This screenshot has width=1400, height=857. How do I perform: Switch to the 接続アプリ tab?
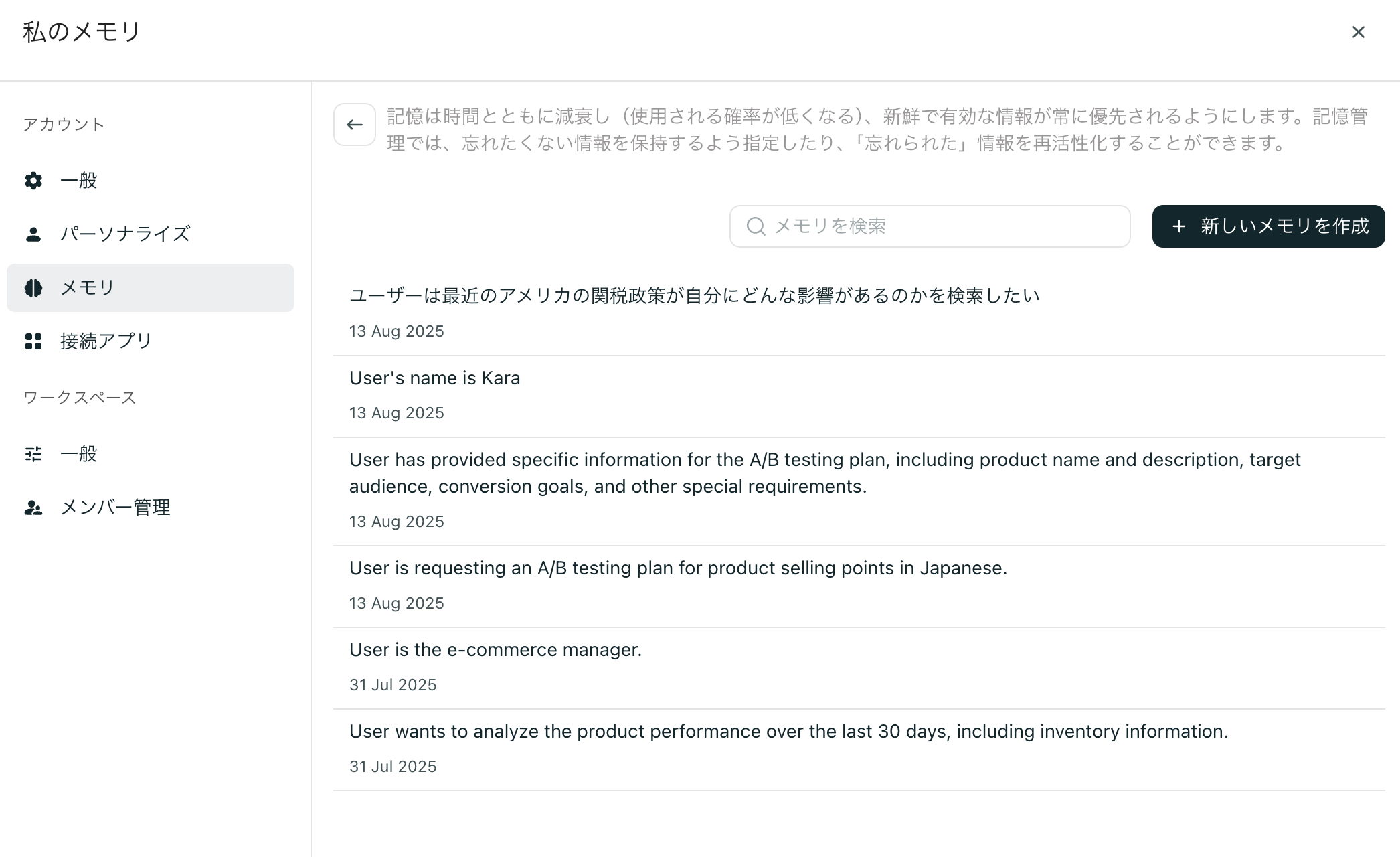coord(106,341)
